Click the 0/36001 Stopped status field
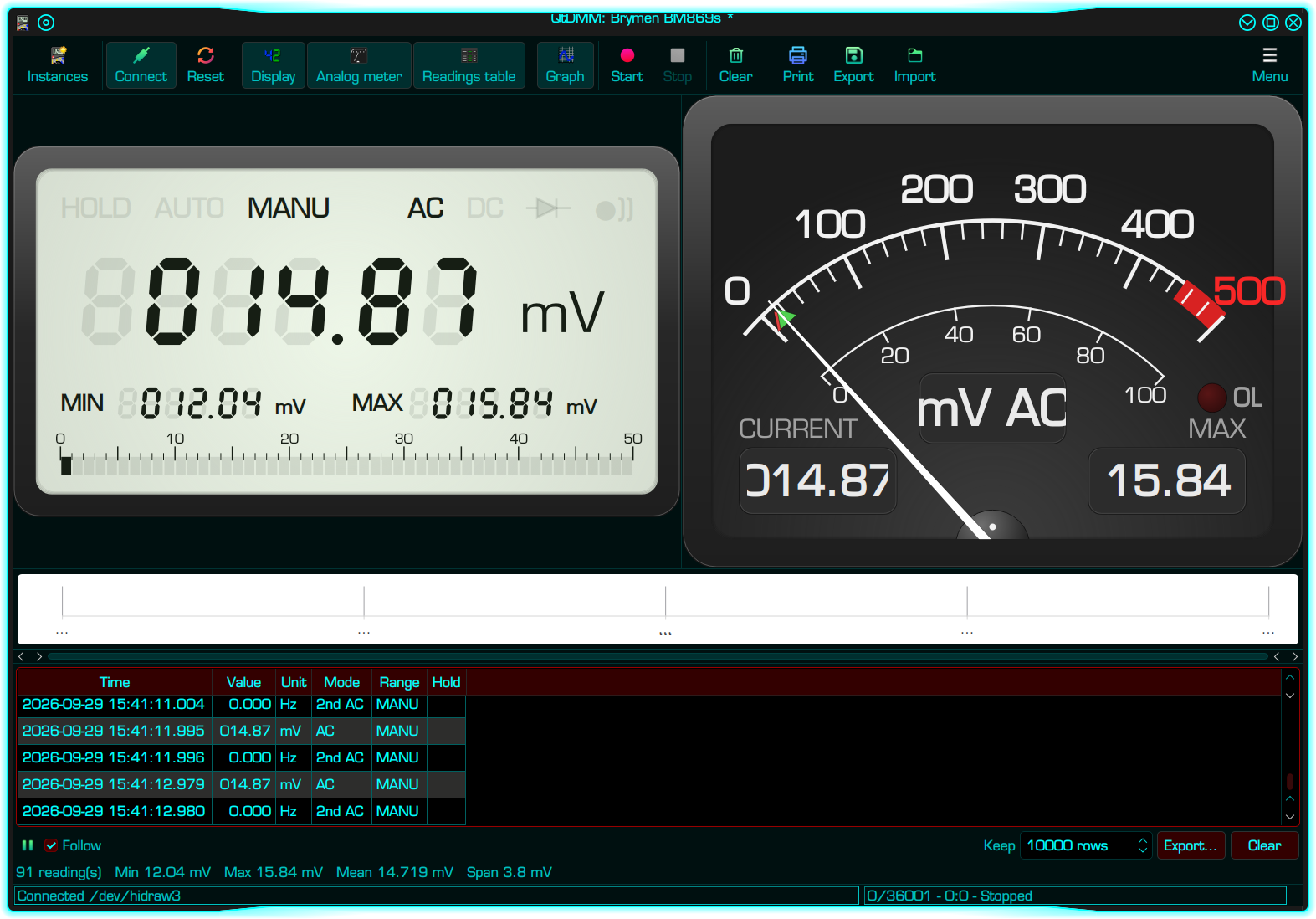 pyautogui.click(x=1074, y=896)
